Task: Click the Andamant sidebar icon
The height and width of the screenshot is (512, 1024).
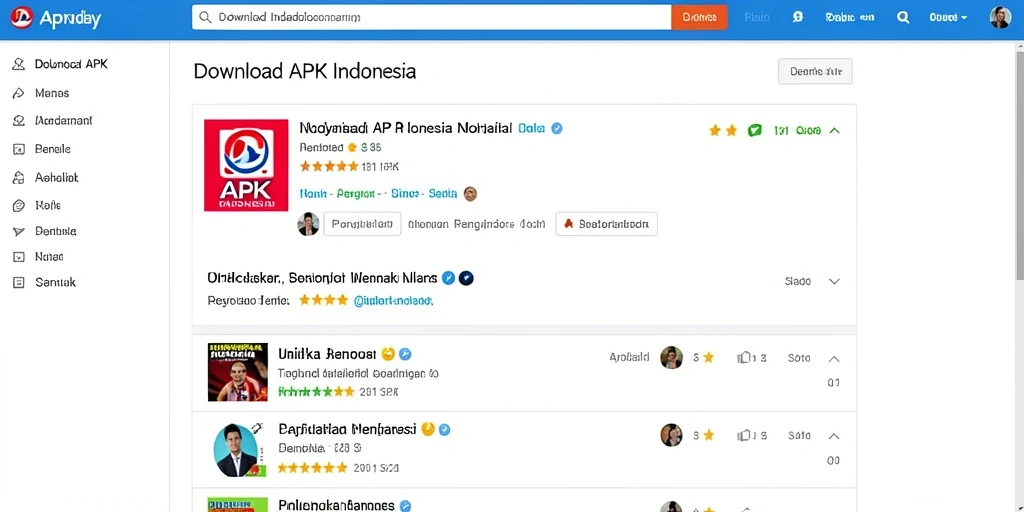Action: (x=19, y=121)
